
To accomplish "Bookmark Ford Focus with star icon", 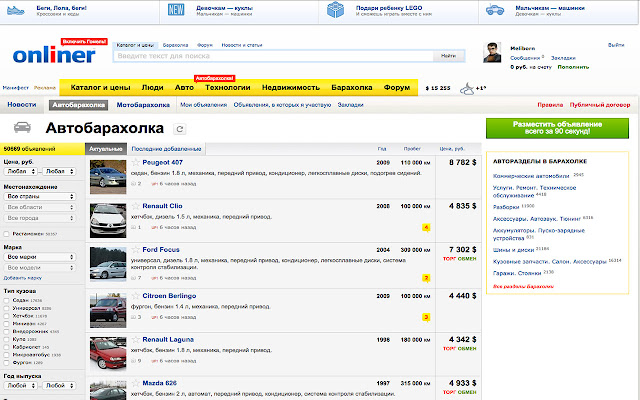I will tap(136, 249).
